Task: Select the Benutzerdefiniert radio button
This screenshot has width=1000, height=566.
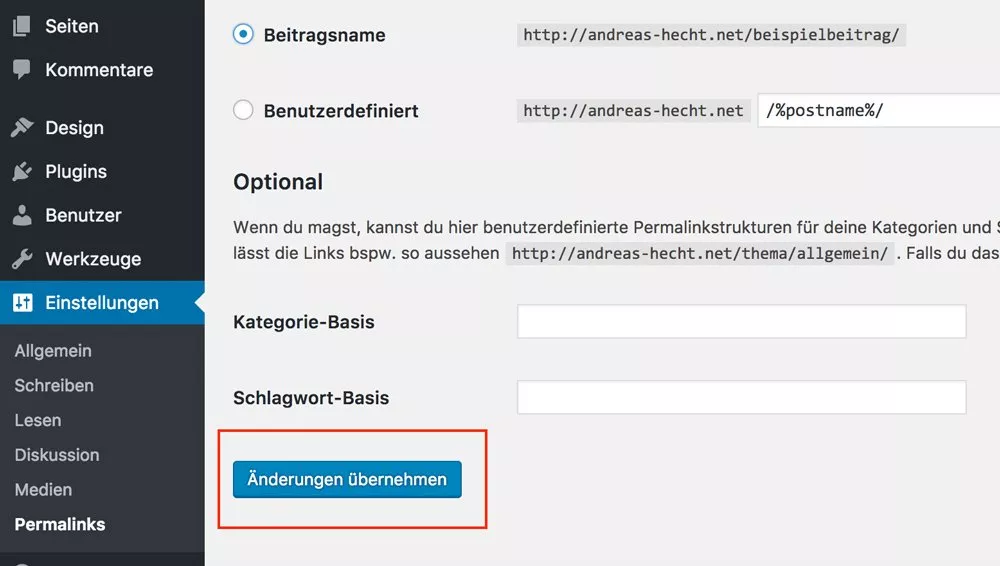Action: 243,110
